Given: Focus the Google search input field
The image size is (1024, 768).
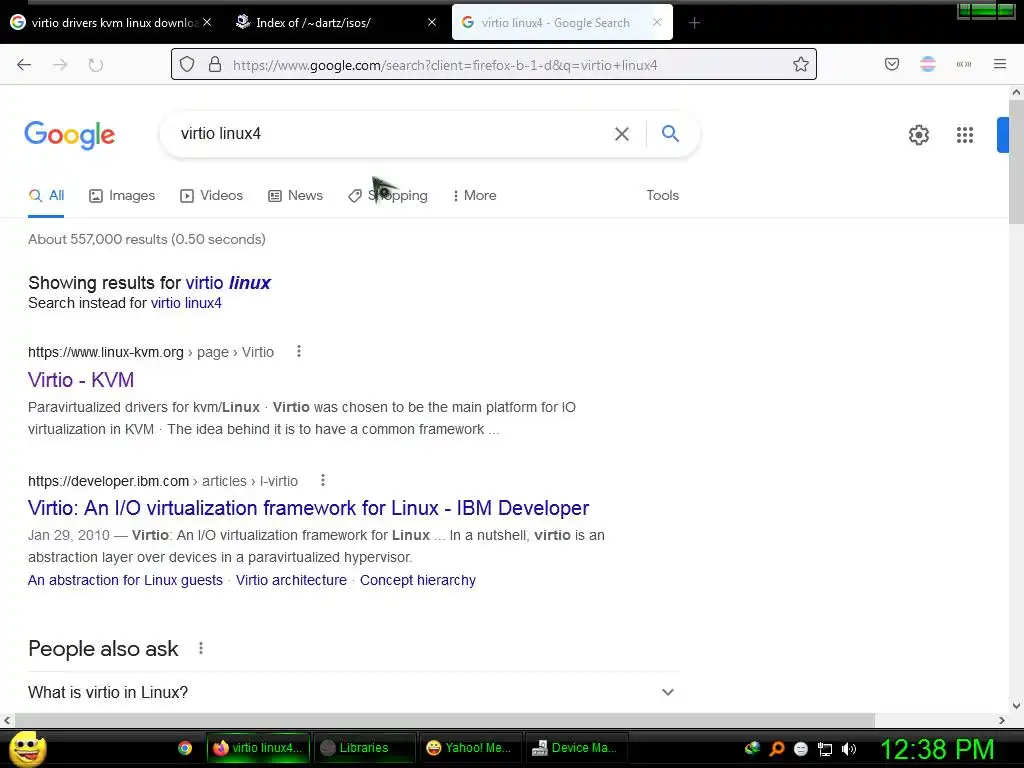Looking at the screenshot, I should (392, 134).
